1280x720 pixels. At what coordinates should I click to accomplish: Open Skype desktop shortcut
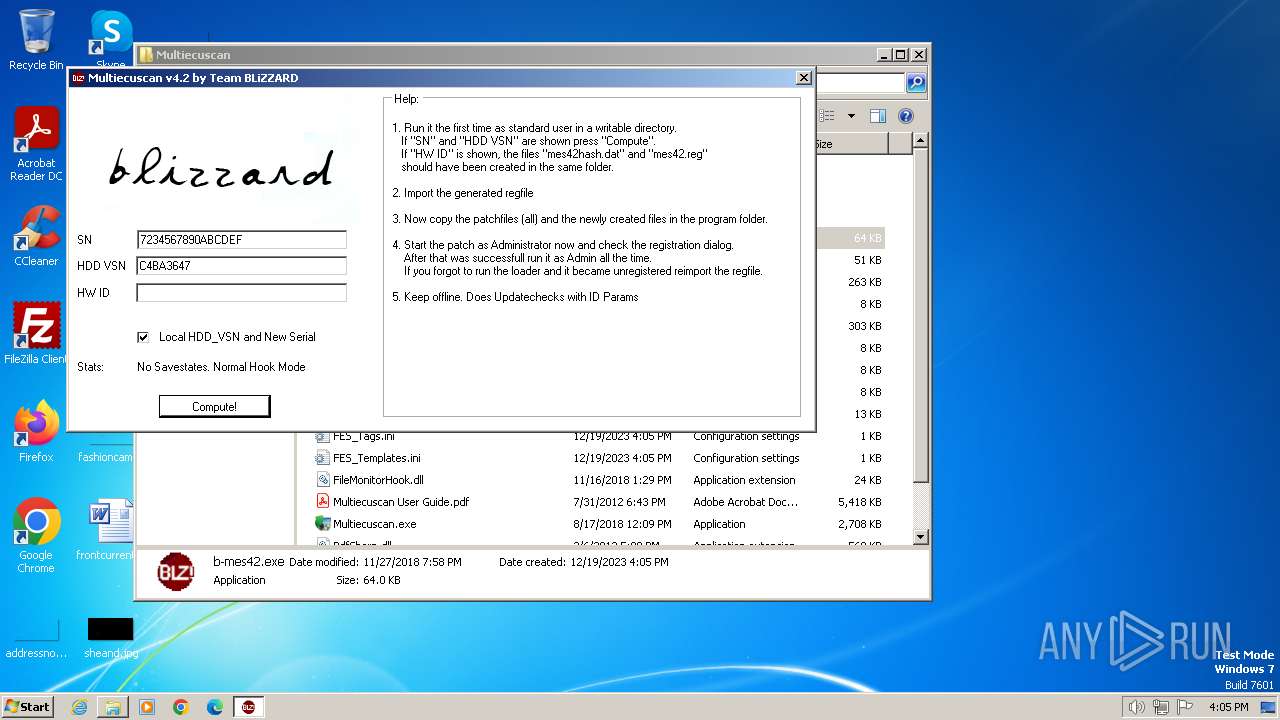tap(111, 40)
